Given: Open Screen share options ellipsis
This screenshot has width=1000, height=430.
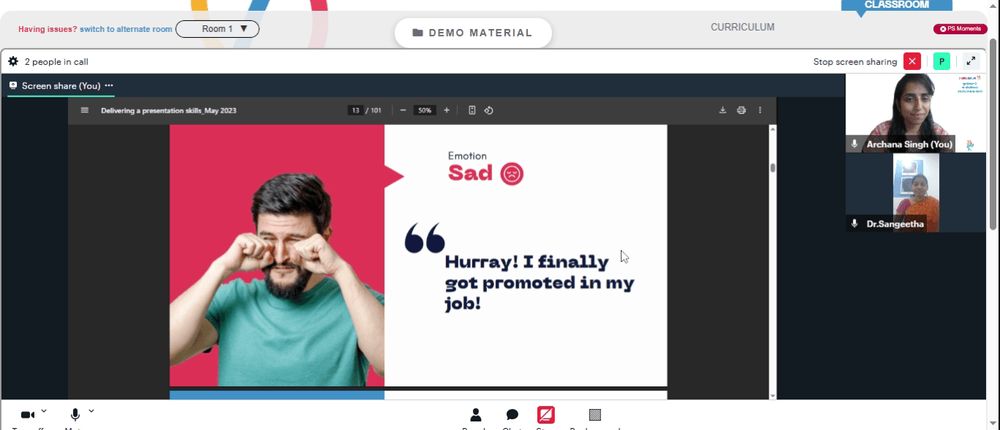Looking at the screenshot, I should (x=109, y=85).
